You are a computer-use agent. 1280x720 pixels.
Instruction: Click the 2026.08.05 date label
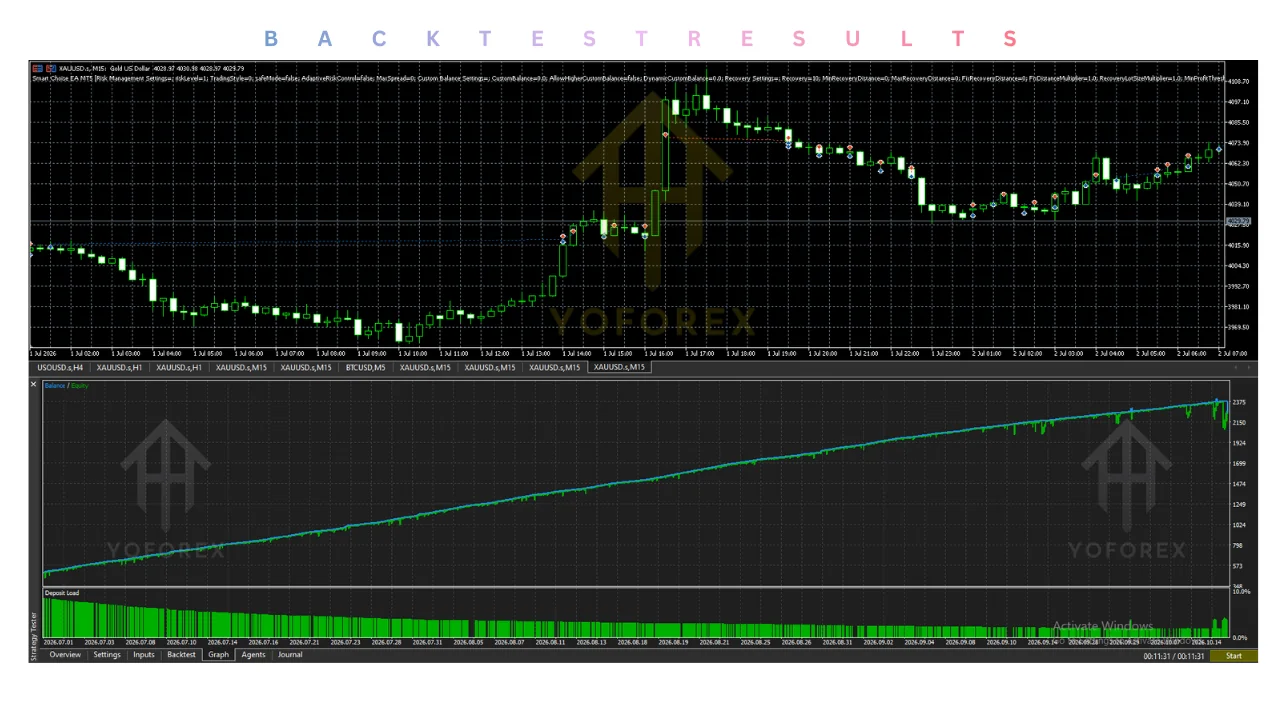(468, 643)
